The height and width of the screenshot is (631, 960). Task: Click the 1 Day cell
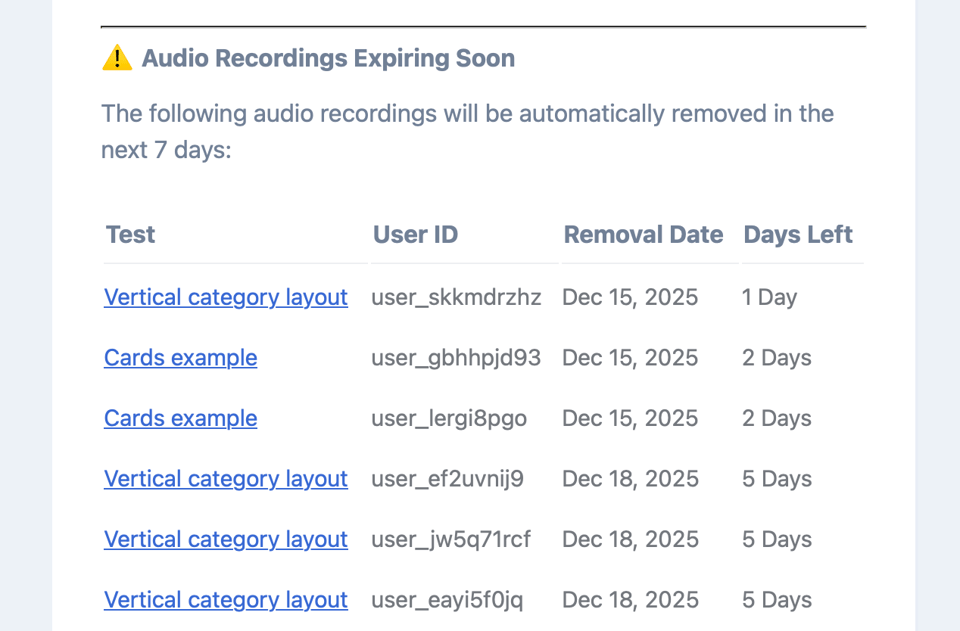[768, 297]
